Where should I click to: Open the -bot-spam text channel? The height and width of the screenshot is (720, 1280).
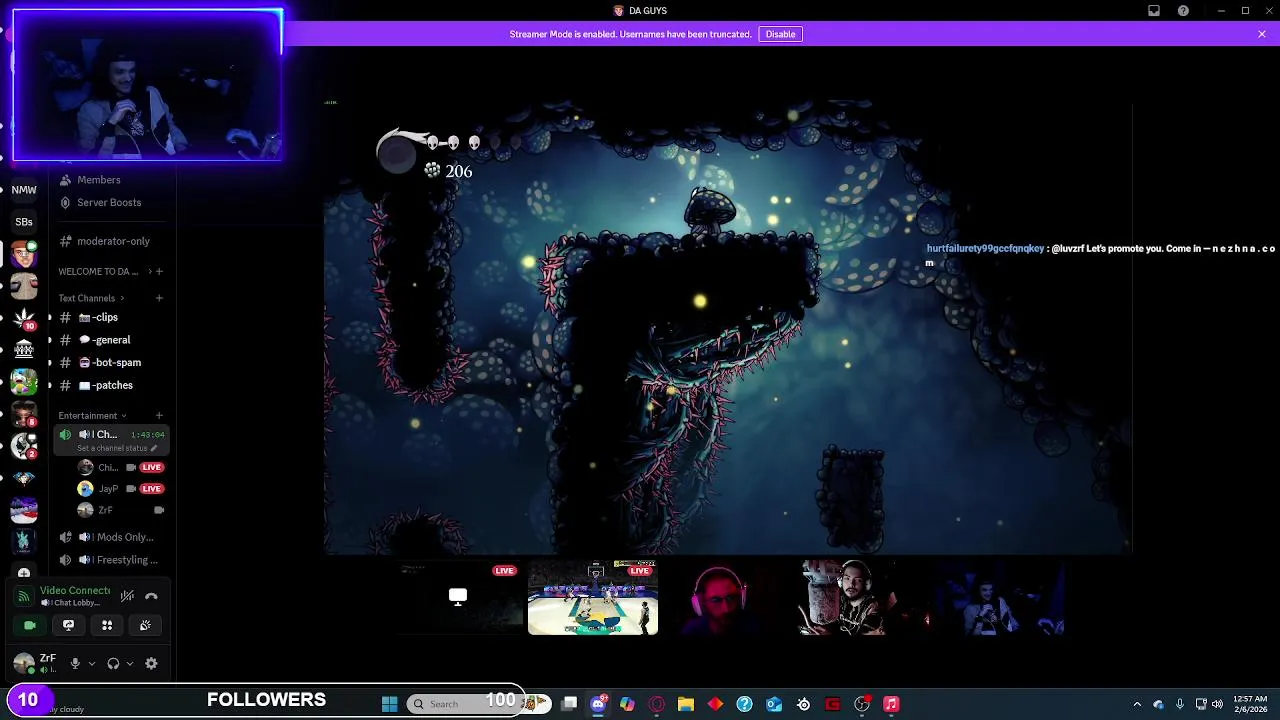pos(111,362)
